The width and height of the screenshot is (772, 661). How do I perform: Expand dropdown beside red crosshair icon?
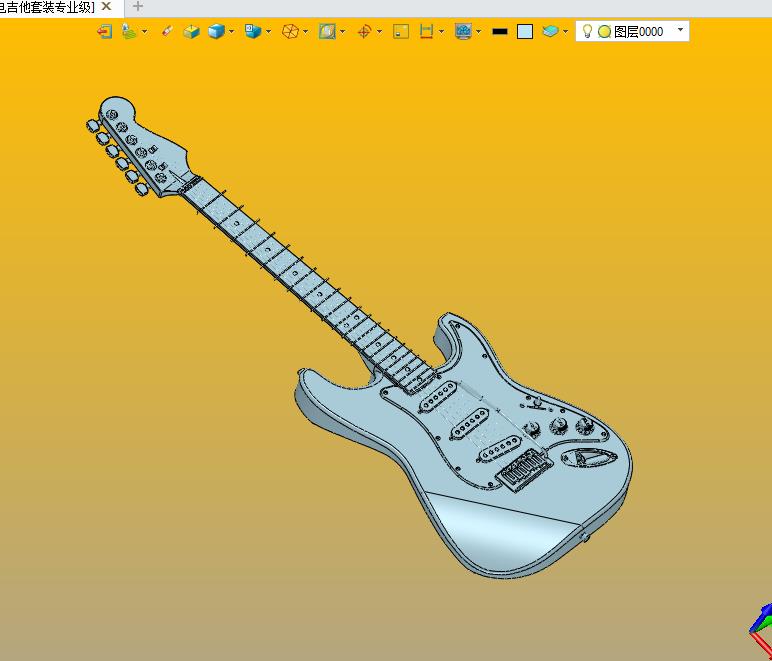click(x=380, y=31)
